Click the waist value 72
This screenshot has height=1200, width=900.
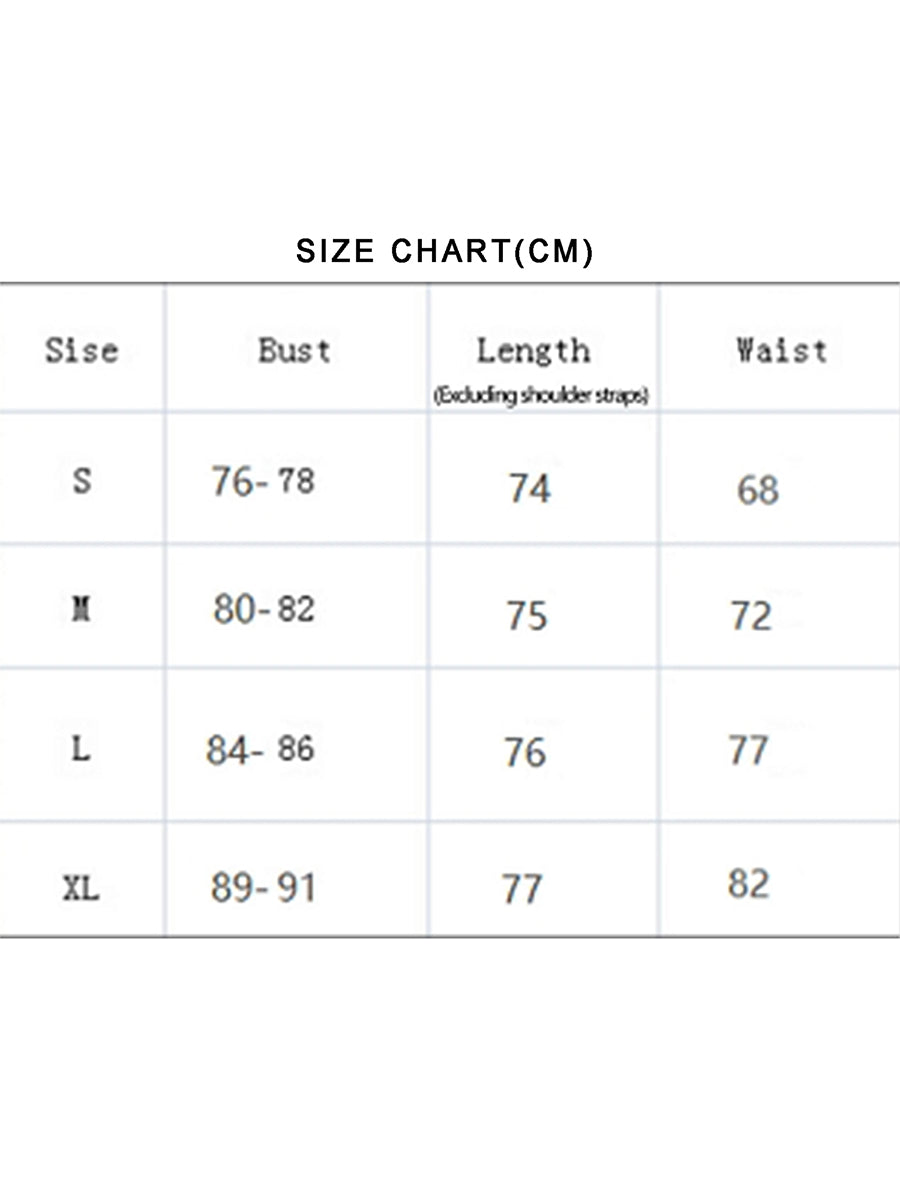coord(751,616)
